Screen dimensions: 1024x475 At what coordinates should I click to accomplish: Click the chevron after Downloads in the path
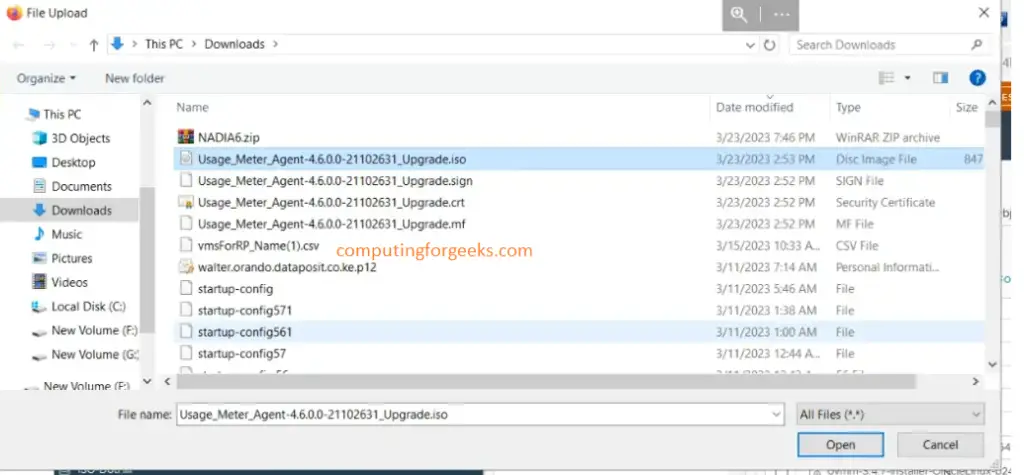275,44
